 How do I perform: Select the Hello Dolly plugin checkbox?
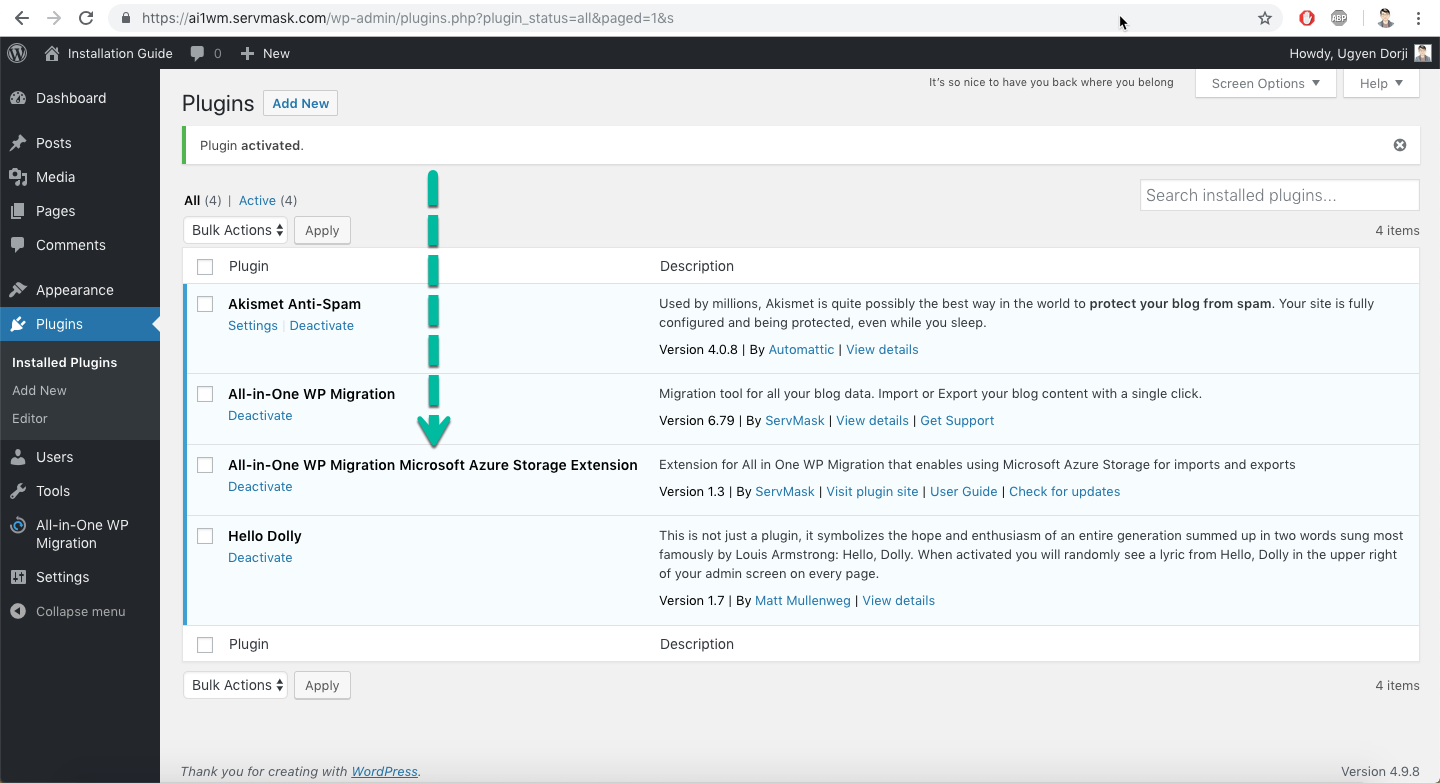pyautogui.click(x=205, y=536)
